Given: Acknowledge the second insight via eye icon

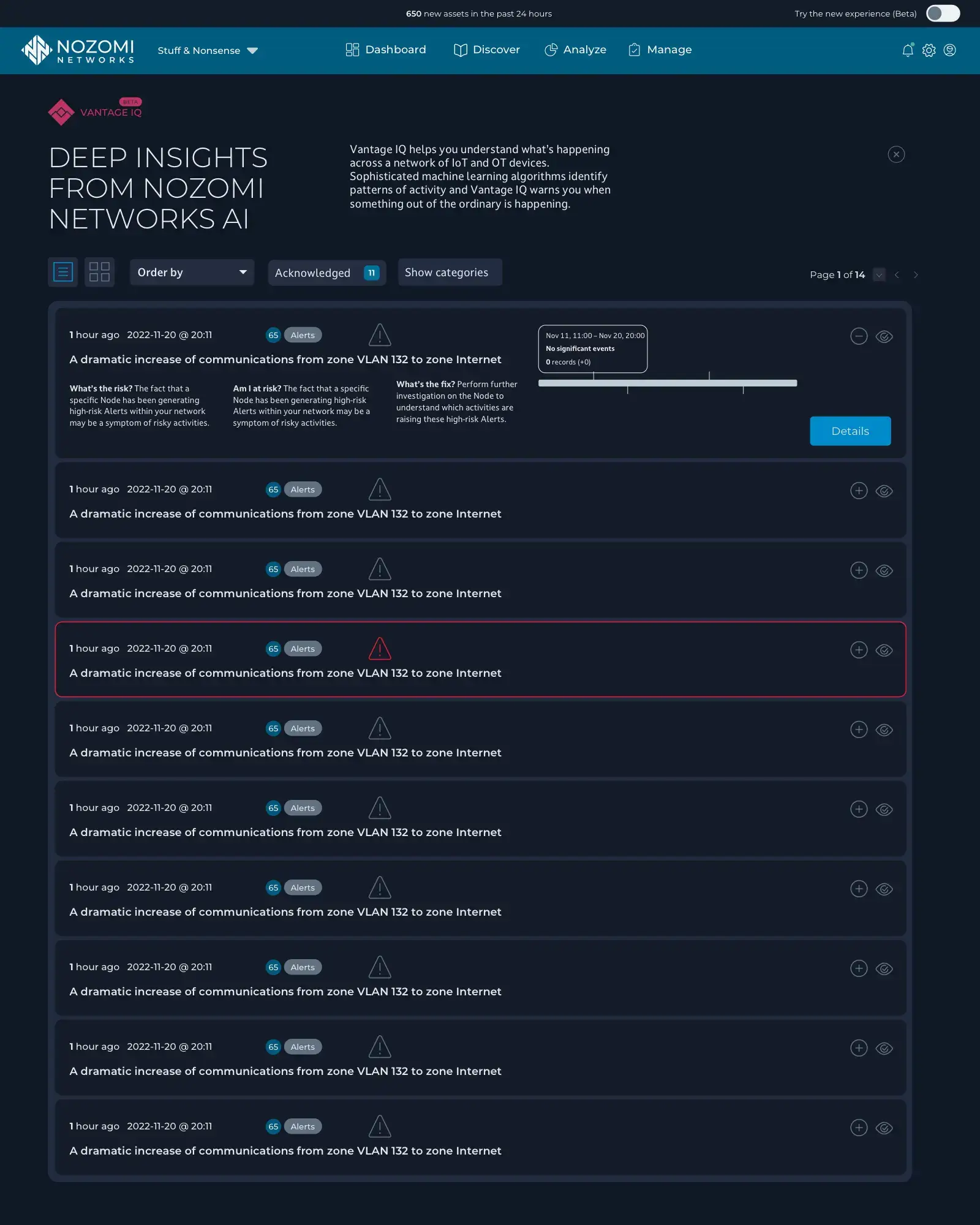Looking at the screenshot, I should [x=884, y=491].
